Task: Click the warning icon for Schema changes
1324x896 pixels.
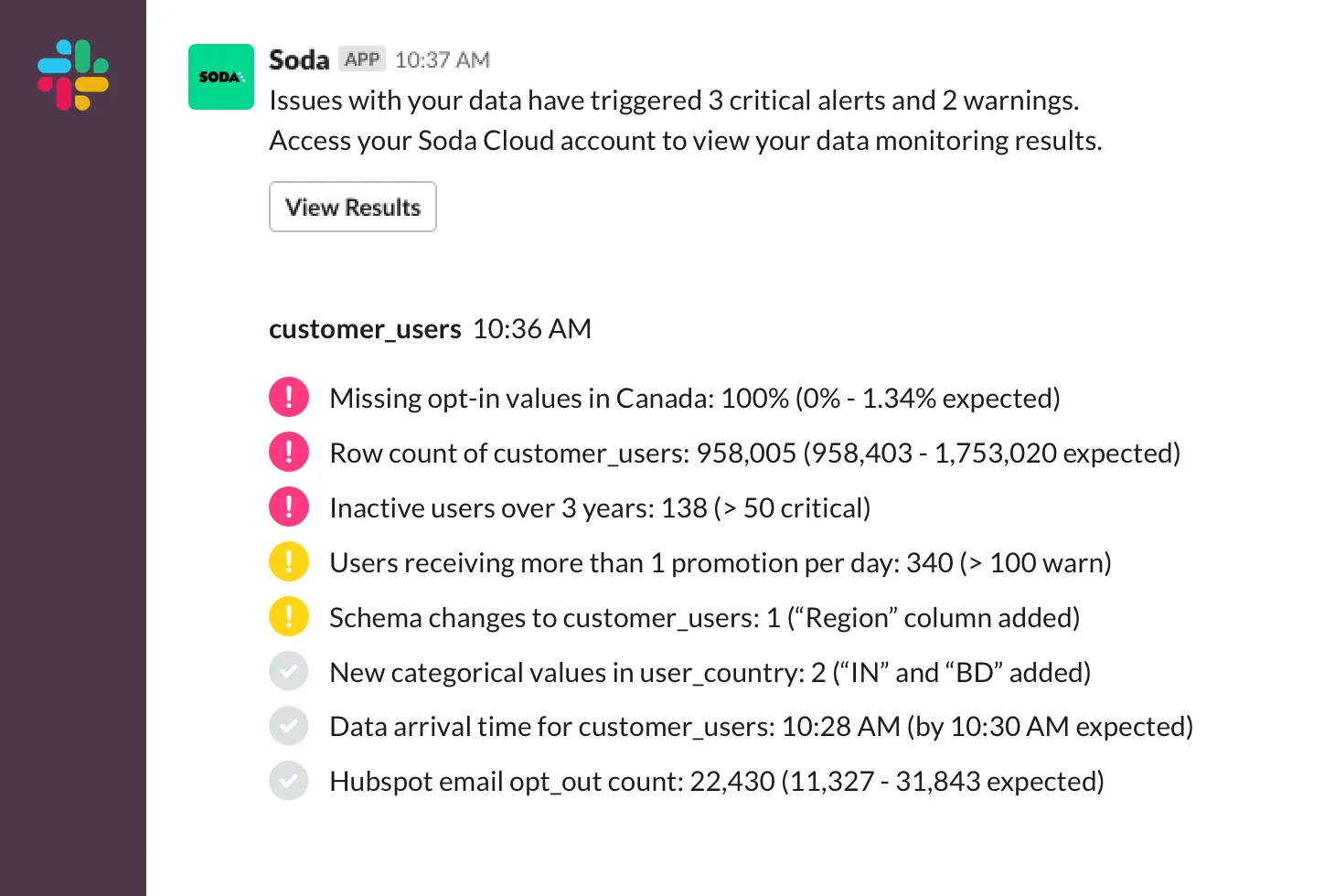Action: 289,617
